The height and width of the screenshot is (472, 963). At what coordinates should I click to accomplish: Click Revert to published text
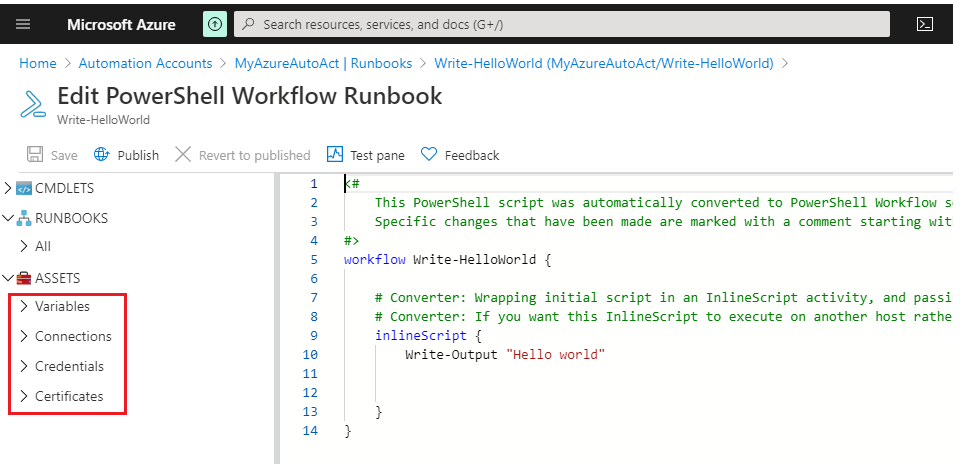pos(254,155)
